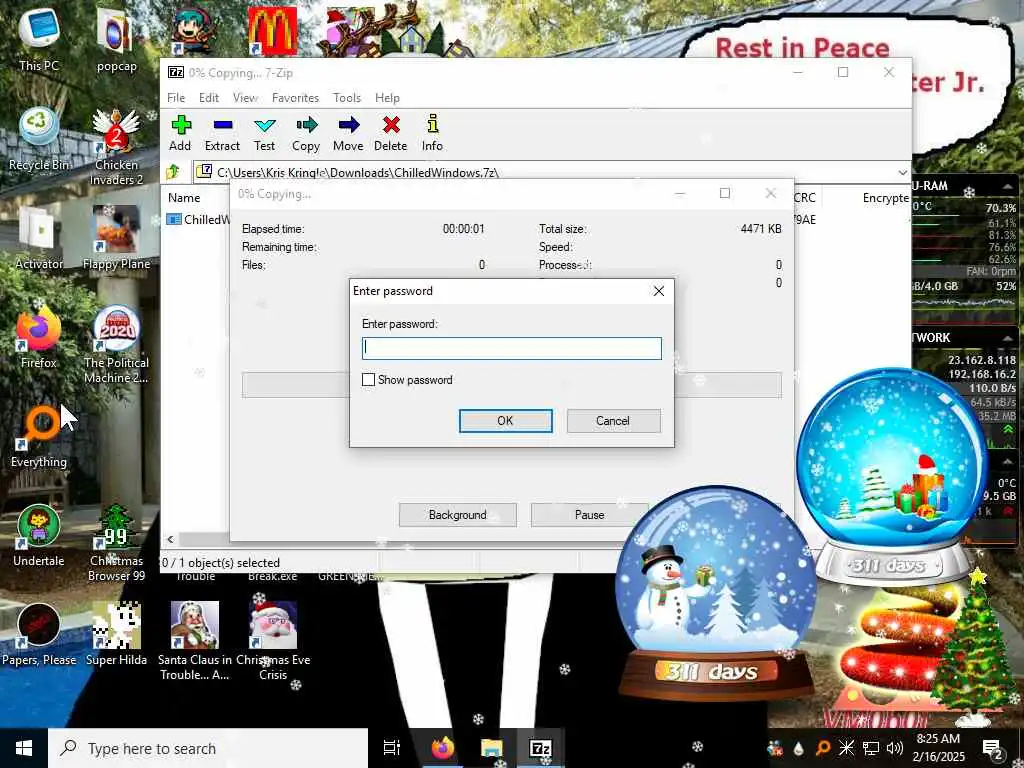Viewport: 1024px width, 768px height.
Task: Enable the Show password checkbox
Action: (368, 379)
